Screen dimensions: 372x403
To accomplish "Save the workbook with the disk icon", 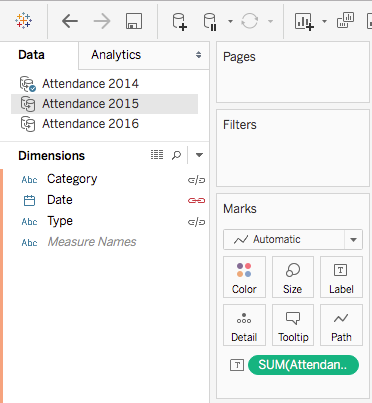I will 134,21.
